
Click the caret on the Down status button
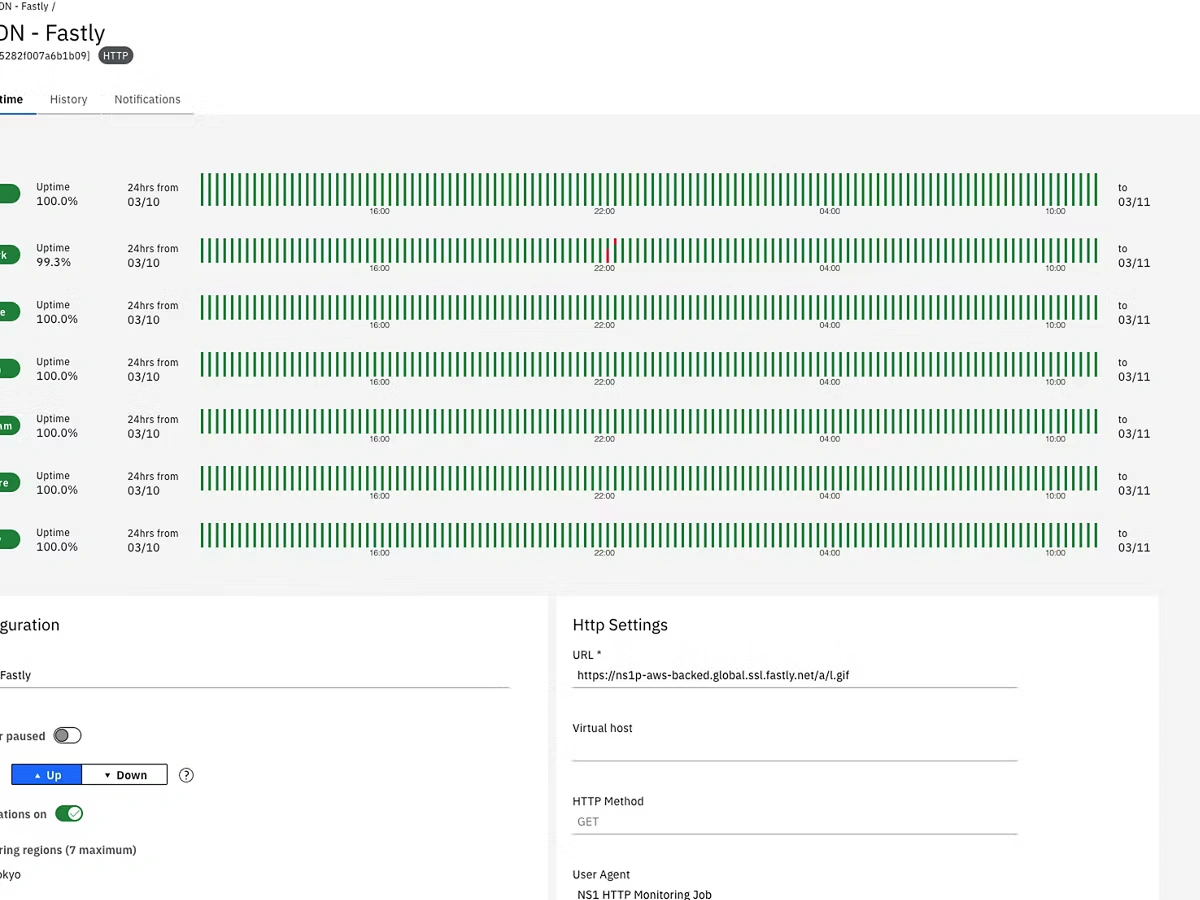(x=107, y=774)
